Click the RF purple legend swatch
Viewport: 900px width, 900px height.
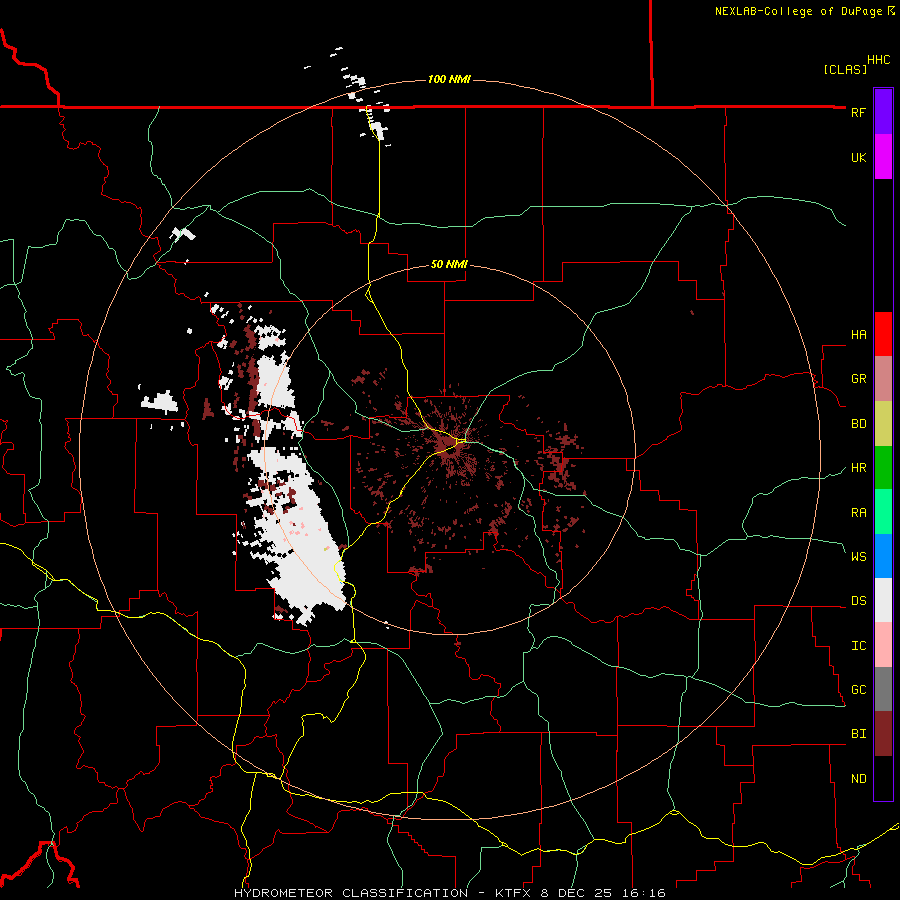pos(883,112)
